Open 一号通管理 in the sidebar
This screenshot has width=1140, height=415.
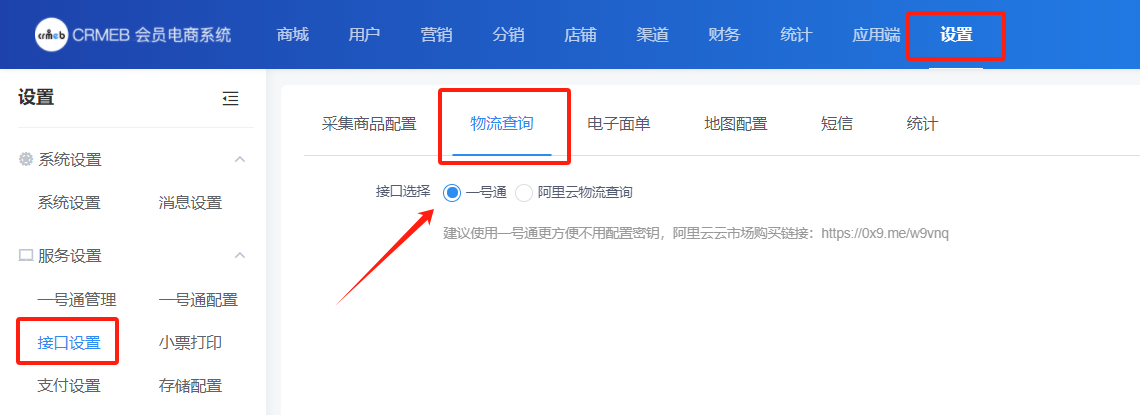[x=77, y=300]
